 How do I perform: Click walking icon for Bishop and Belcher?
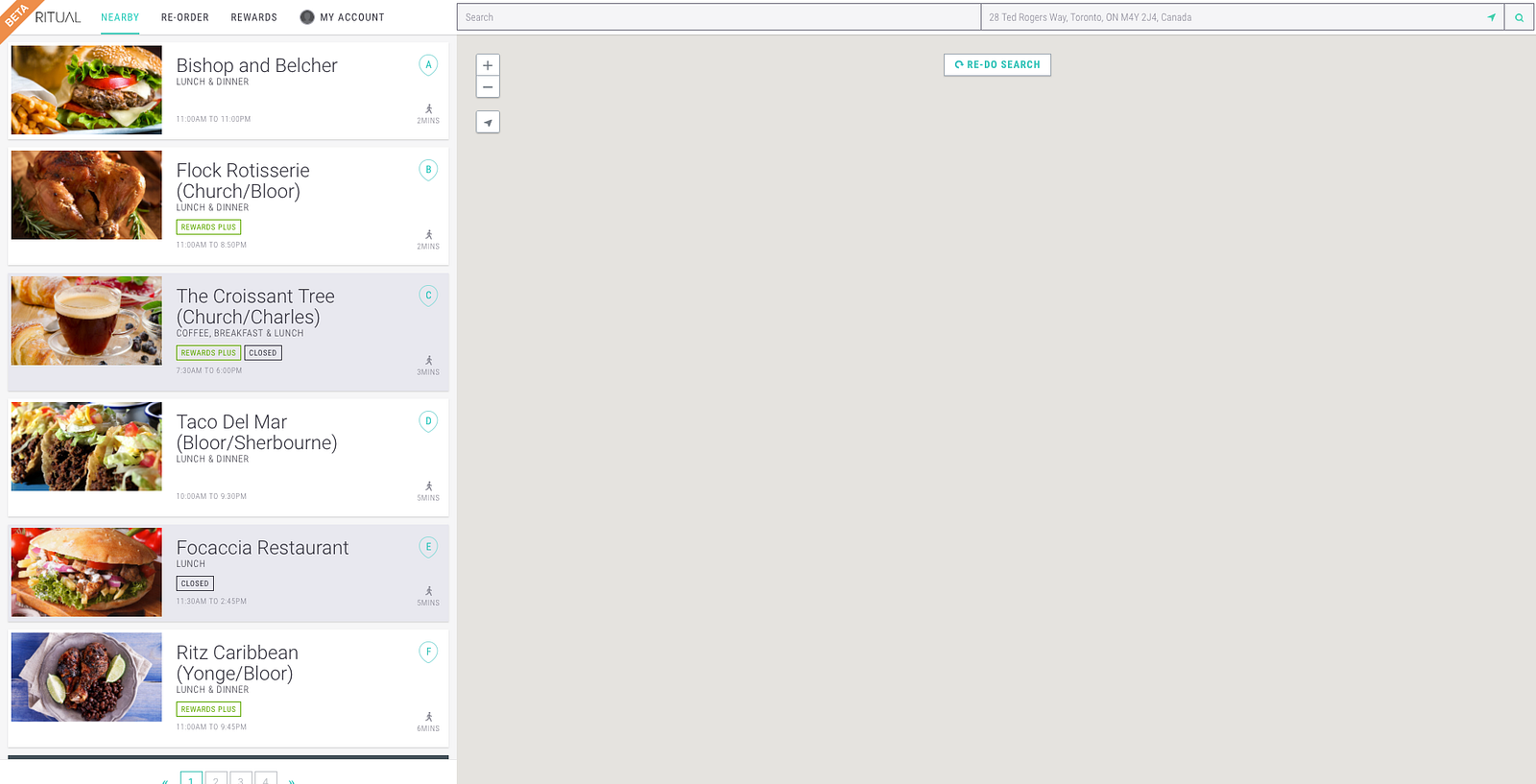pyautogui.click(x=429, y=109)
